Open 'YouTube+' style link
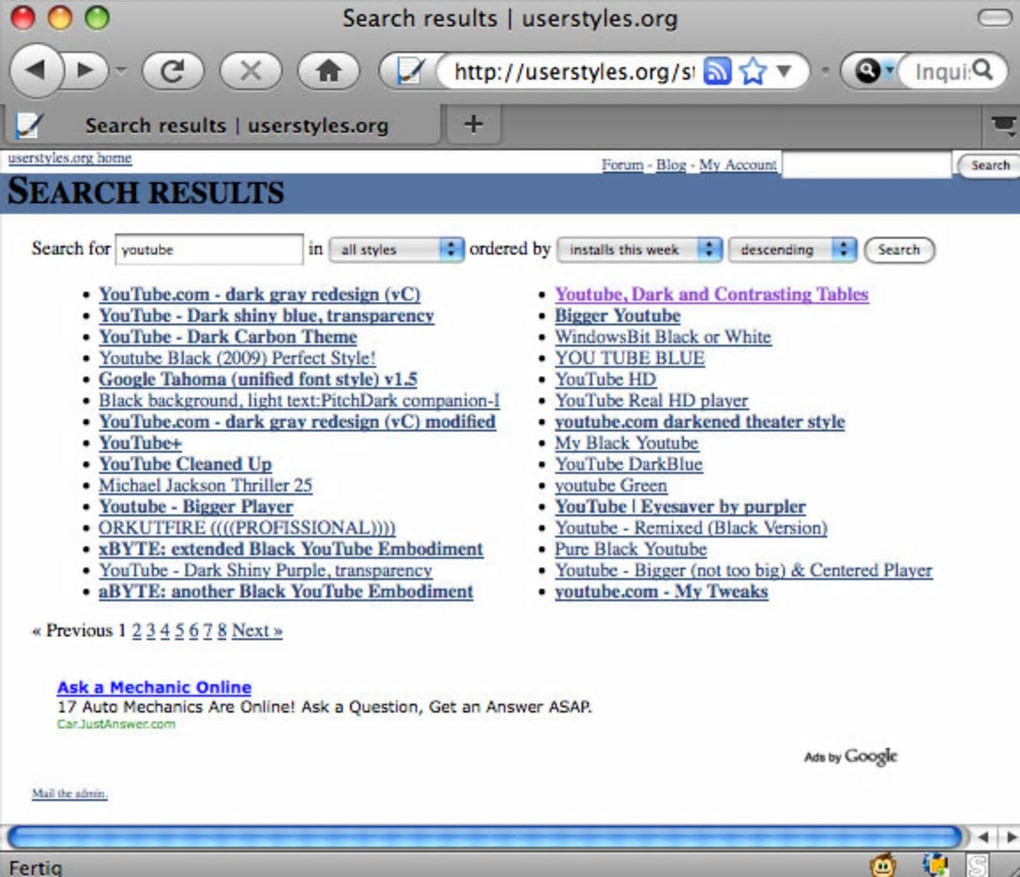The height and width of the screenshot is (877, 1020). click(x=140, y=443)
